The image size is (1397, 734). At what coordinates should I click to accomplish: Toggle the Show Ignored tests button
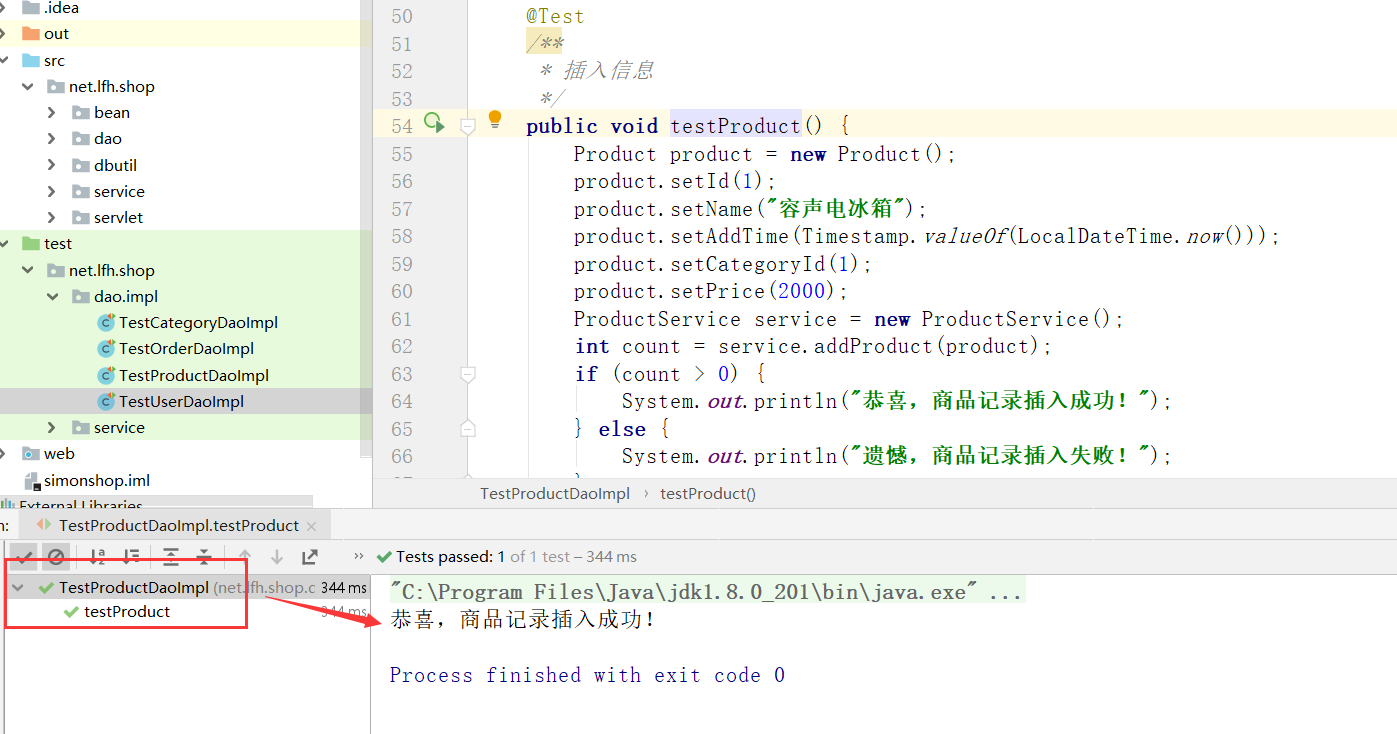[x=56, y=557]
